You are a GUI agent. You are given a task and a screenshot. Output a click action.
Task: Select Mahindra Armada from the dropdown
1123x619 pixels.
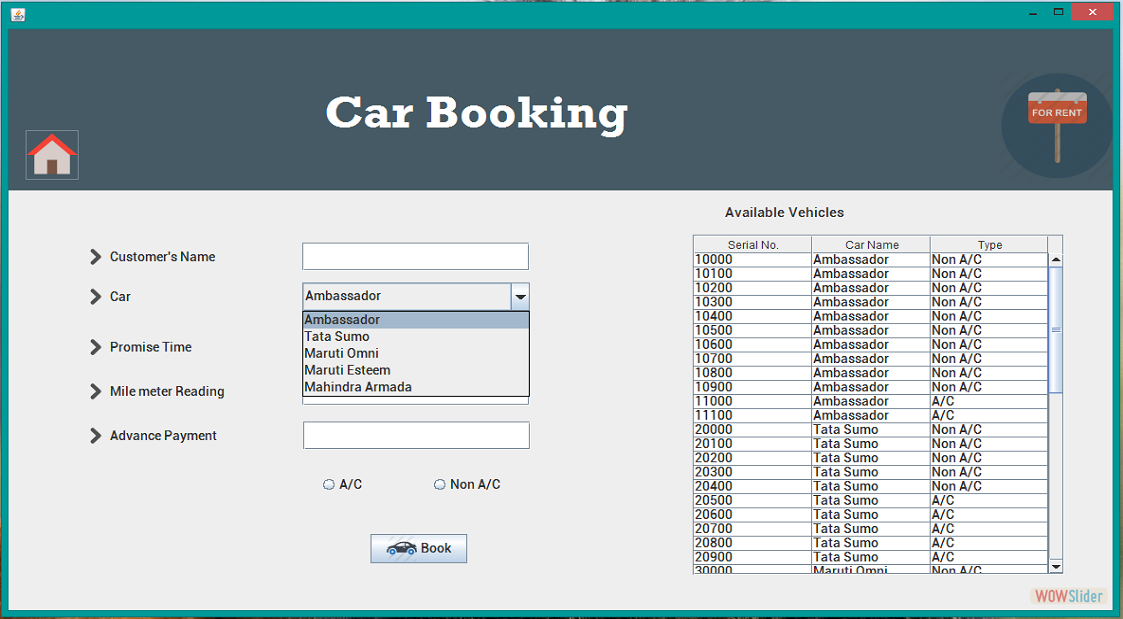415,387
